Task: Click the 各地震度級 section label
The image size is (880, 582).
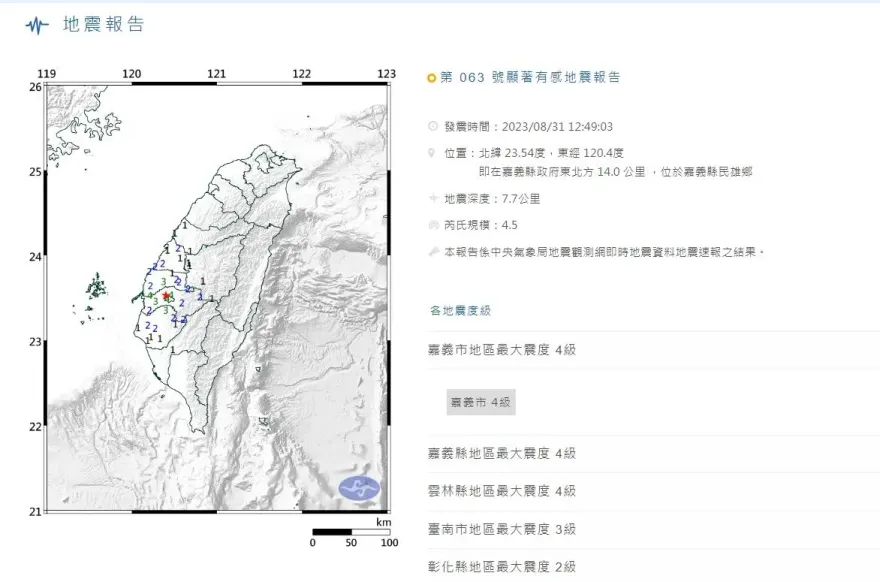Action: (x=460, y=311)
